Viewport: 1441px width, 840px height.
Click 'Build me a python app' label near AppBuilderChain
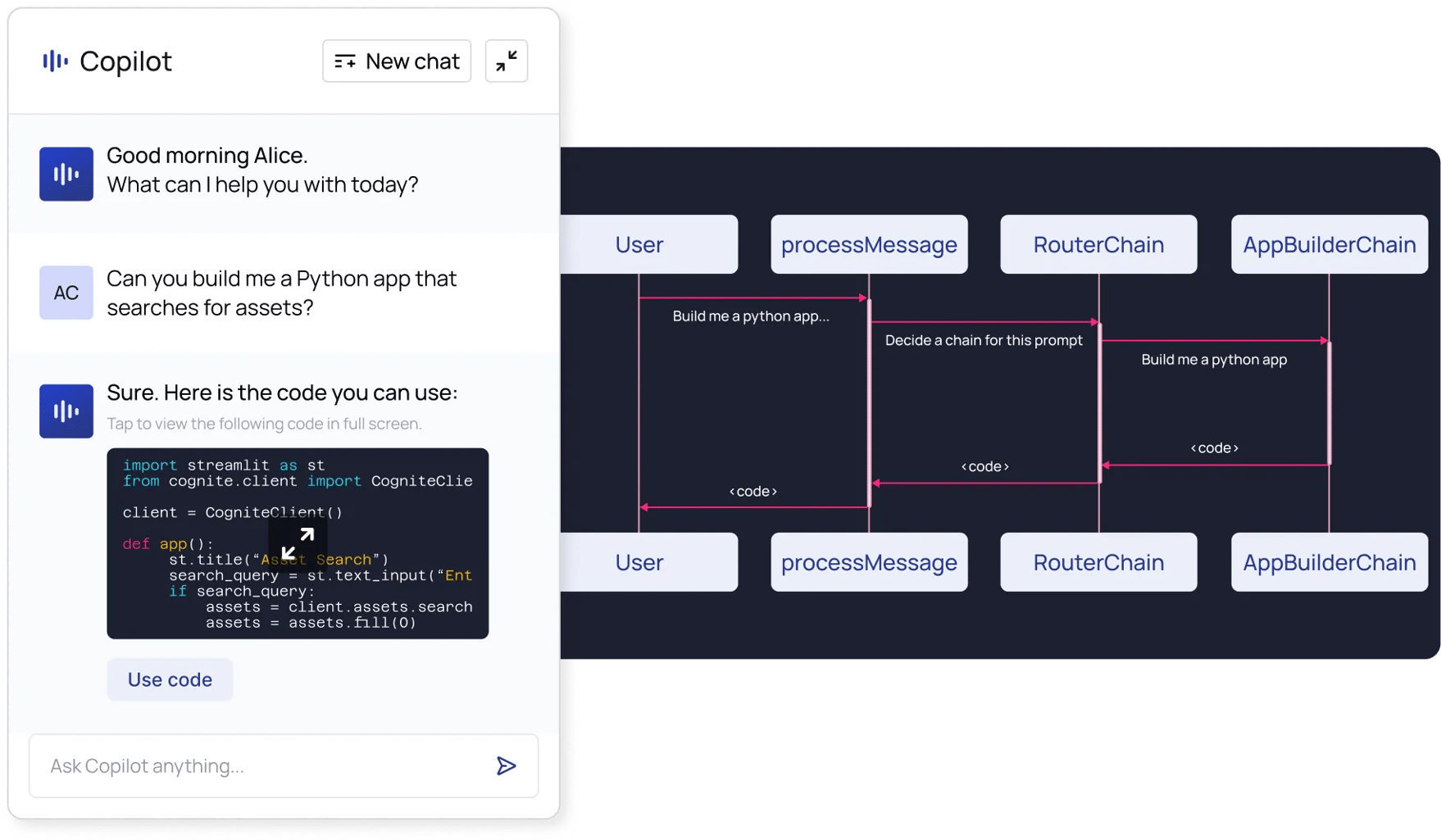click(x=1214, y=360)
